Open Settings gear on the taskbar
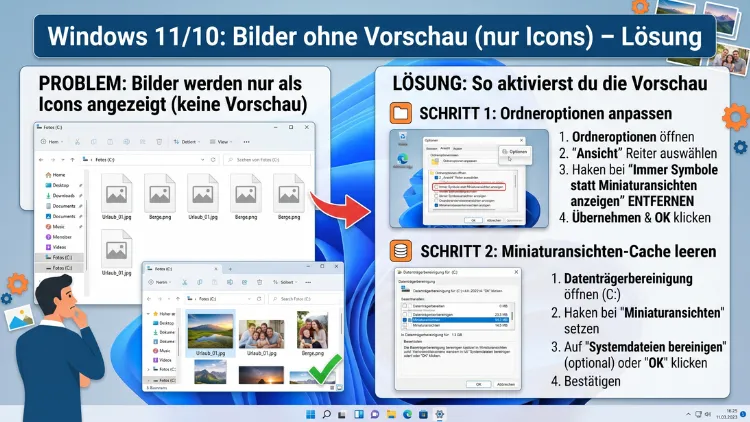This screenshot has width=750, height=422. coord(439,414)
